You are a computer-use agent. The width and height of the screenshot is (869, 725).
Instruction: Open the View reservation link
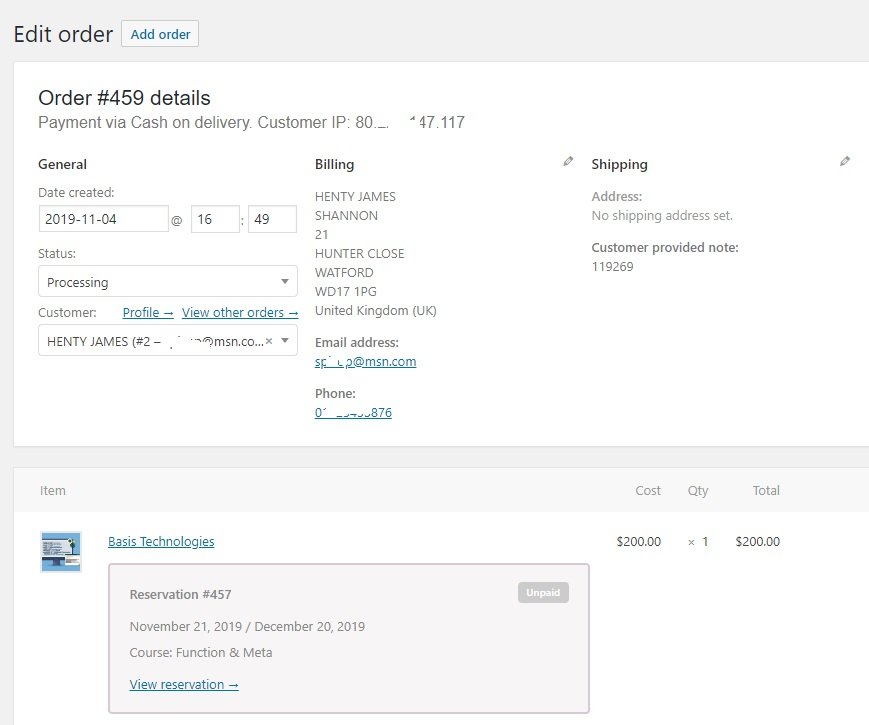pos(184,685)
